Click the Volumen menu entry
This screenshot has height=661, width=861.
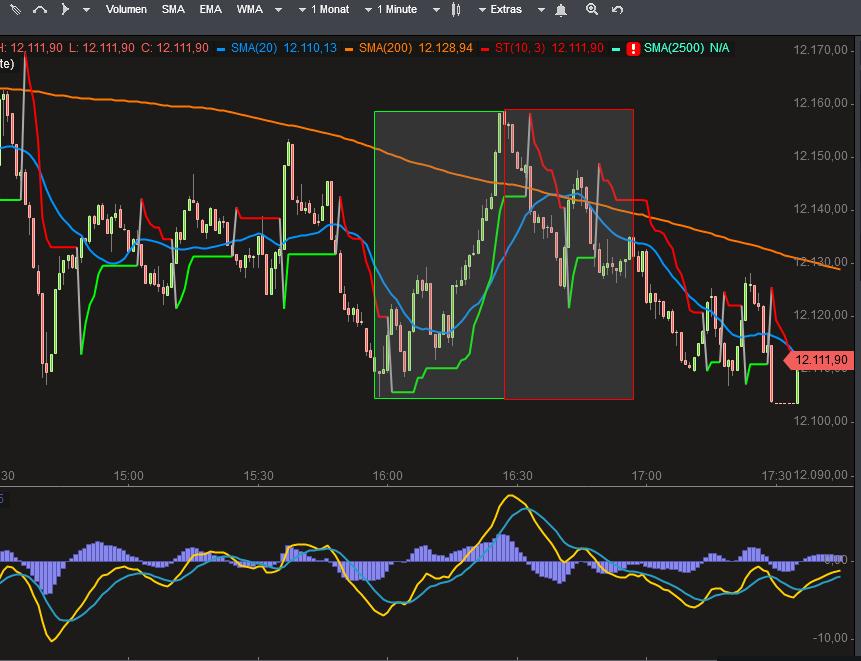point(125,10)
